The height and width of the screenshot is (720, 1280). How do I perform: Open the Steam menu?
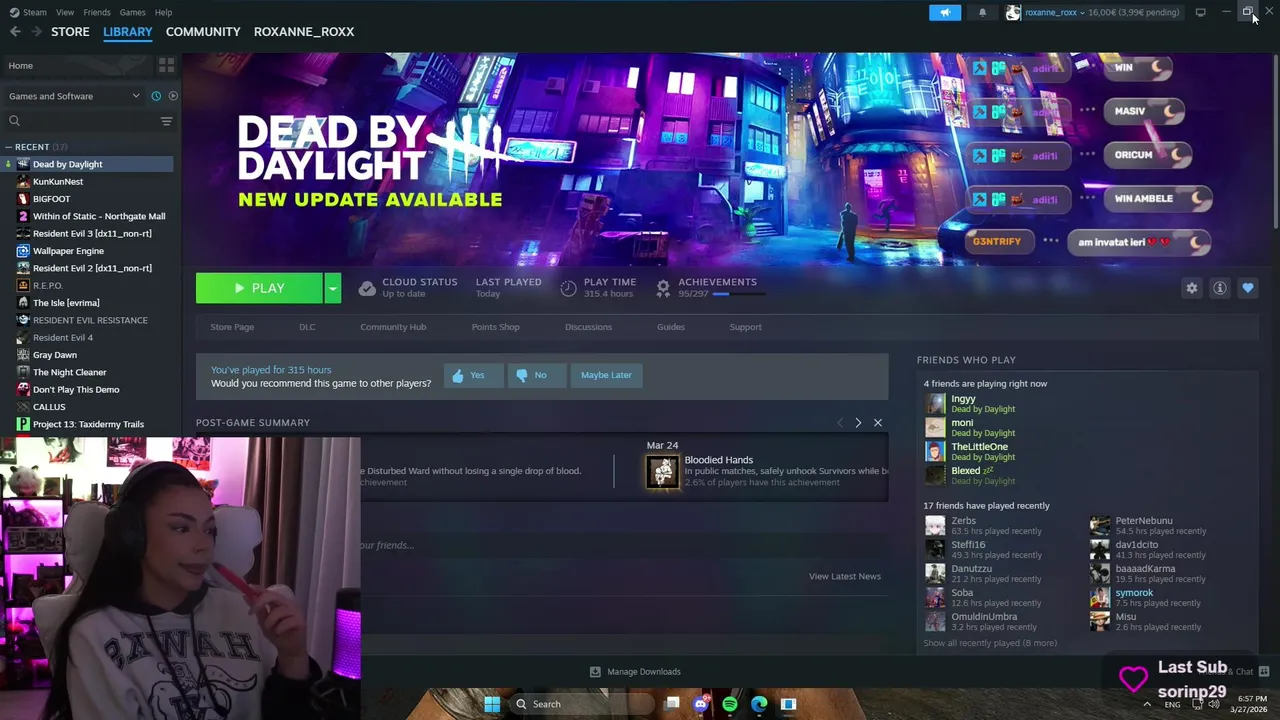[x=35, y=12]
